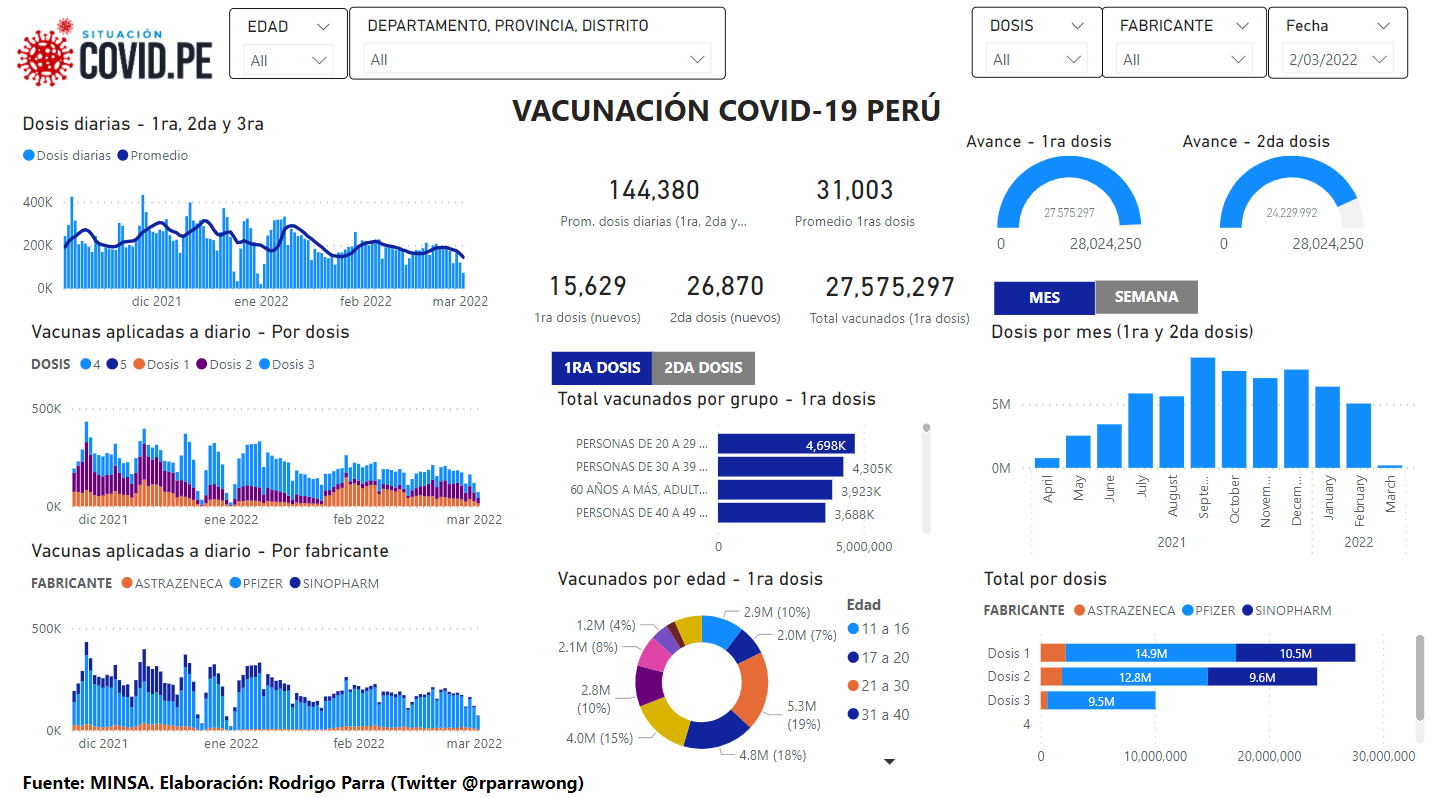Viewport: 1431px width, 798px height.
Task: Click PFIZER legend in Total por dosis
Action: [x=1208, y=611]
